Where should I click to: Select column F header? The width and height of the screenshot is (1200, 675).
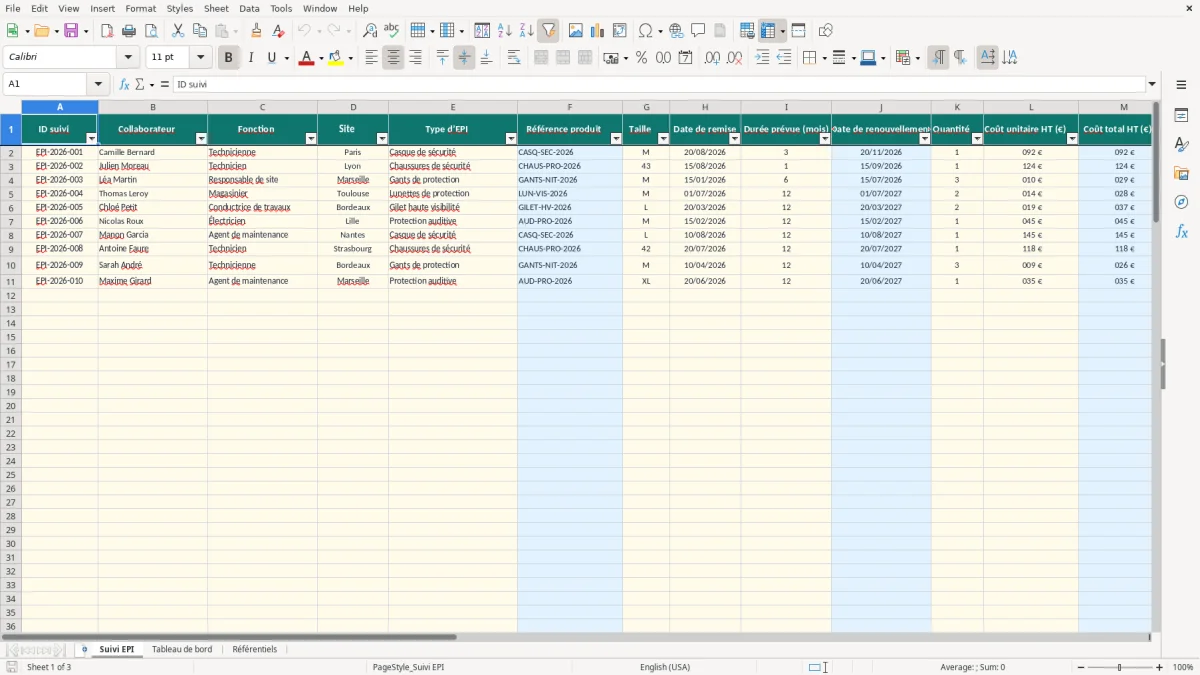[x=570, y=107]
